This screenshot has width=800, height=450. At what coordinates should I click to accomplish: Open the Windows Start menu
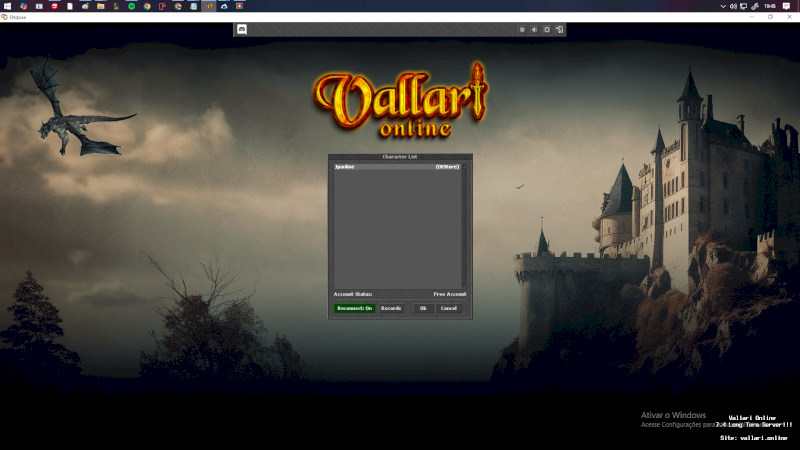tap(7, 6)
